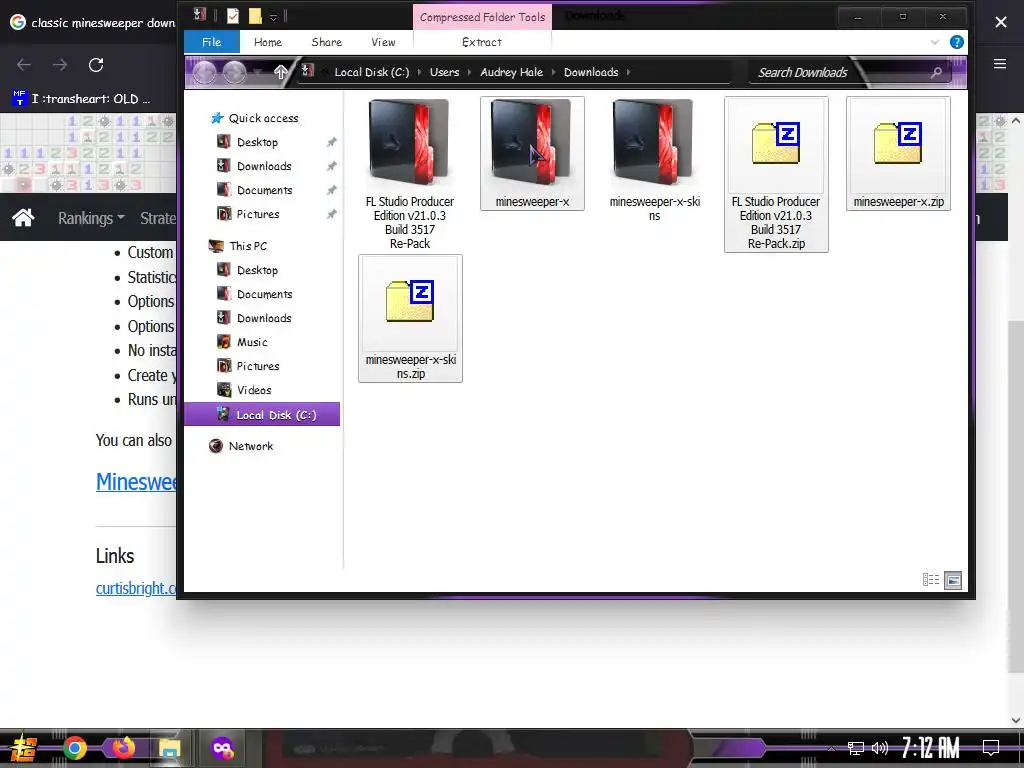The image size is (1024, 768).
Task: Open Music folder in navigation pane
Action: tap(252, 342)
